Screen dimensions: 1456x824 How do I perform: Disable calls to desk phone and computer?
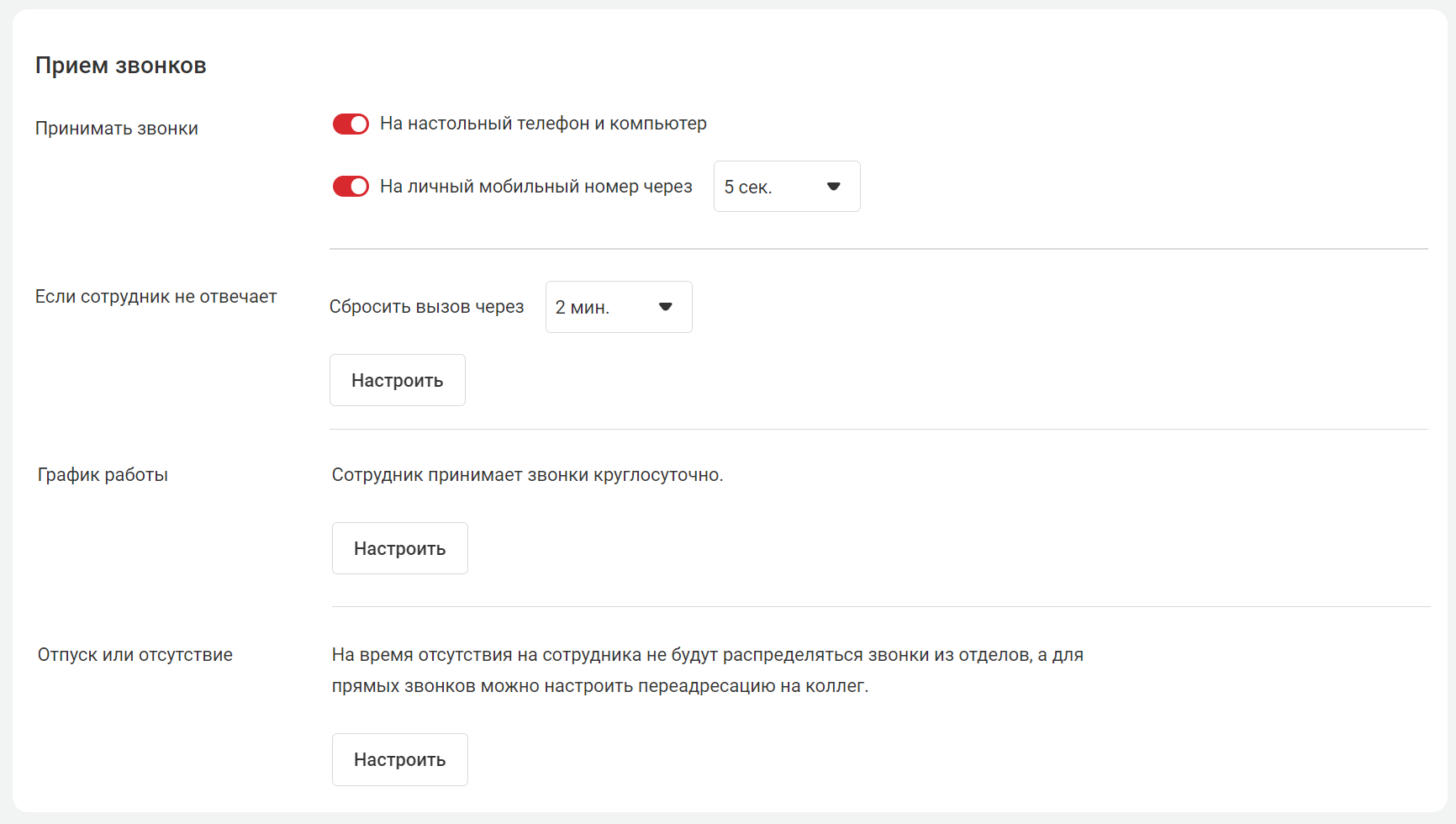351,124
